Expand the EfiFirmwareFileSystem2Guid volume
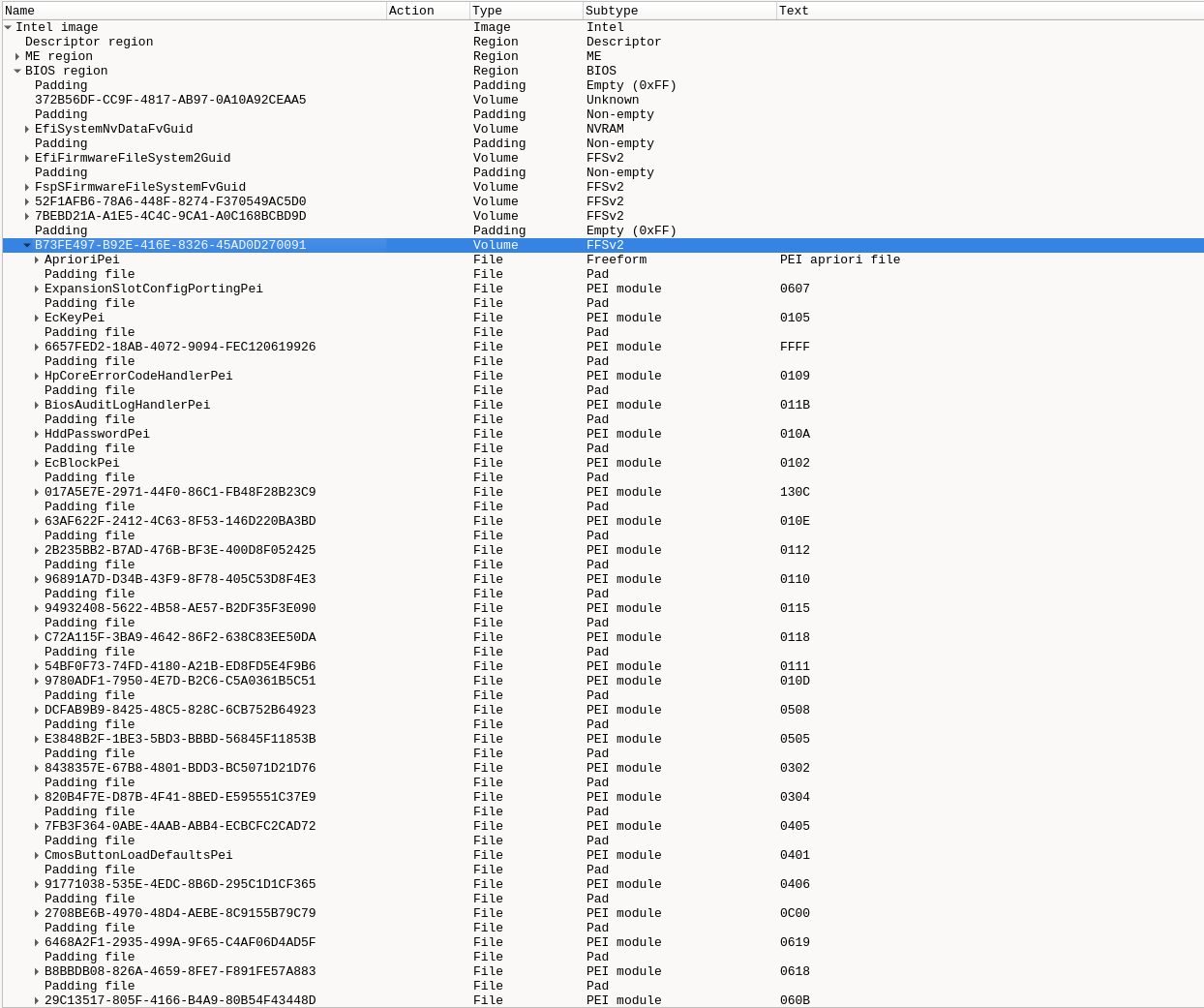The height and width of the screenshot is (1008, 1204). 27,158
